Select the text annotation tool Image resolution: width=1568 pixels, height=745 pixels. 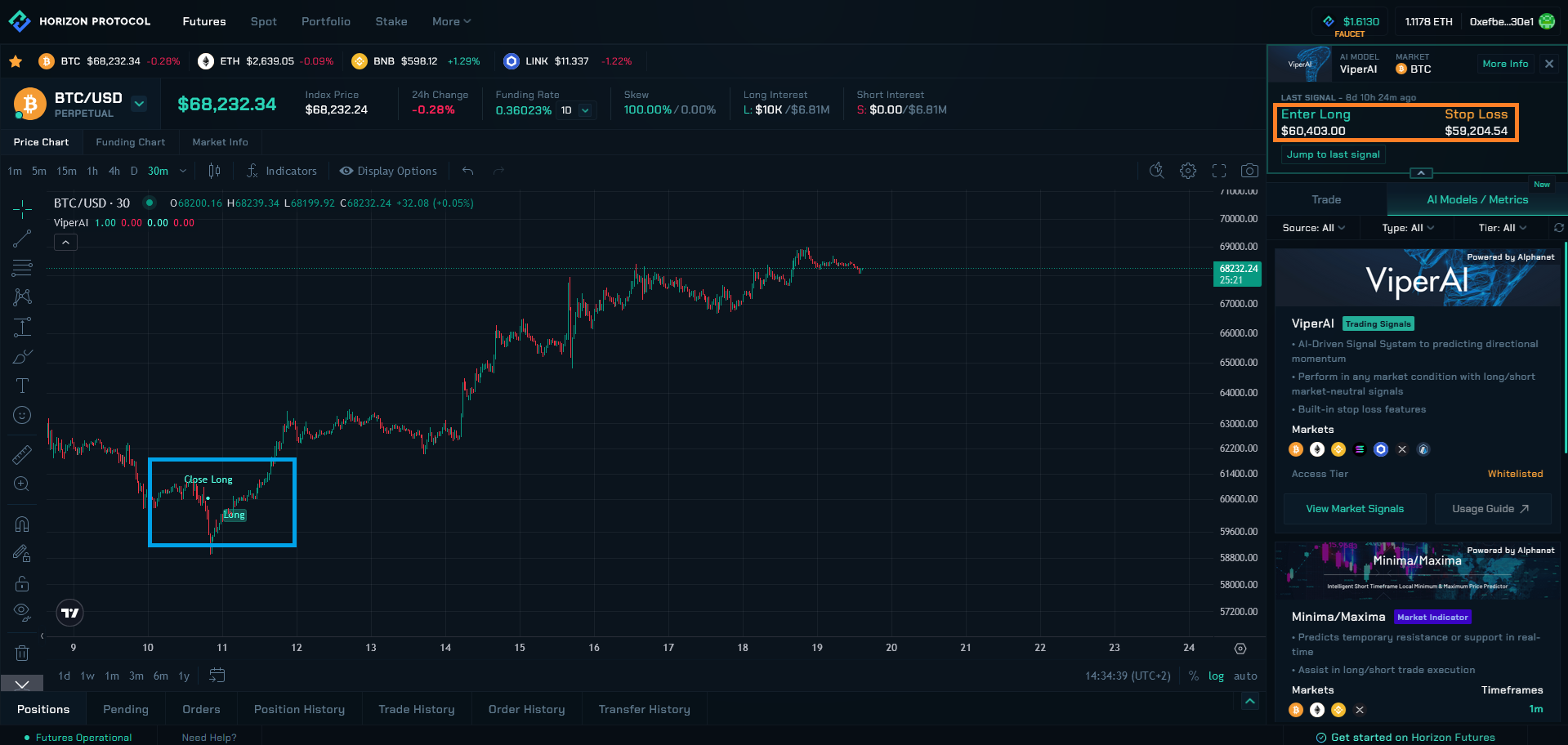22,386
